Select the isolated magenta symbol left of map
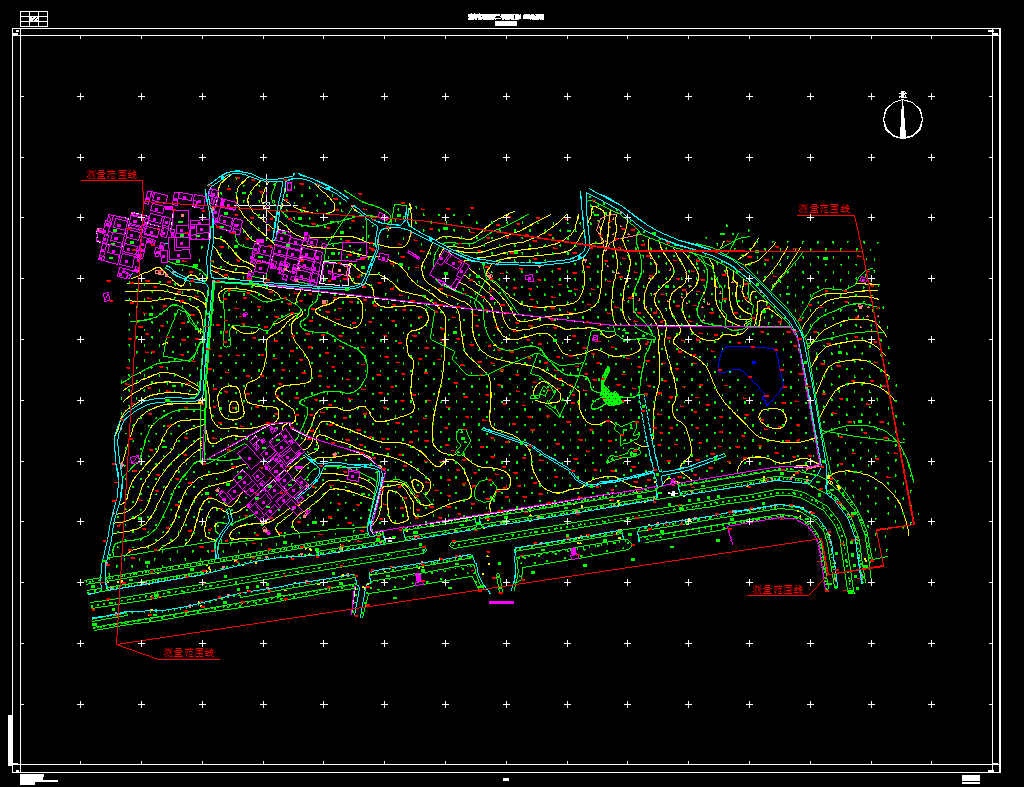 point(107,296)
